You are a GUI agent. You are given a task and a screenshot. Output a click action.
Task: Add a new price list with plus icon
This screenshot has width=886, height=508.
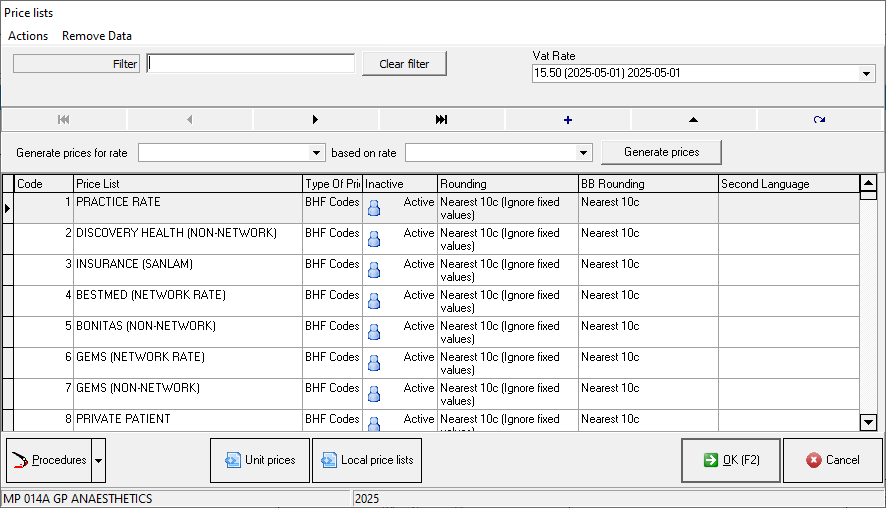568,119
